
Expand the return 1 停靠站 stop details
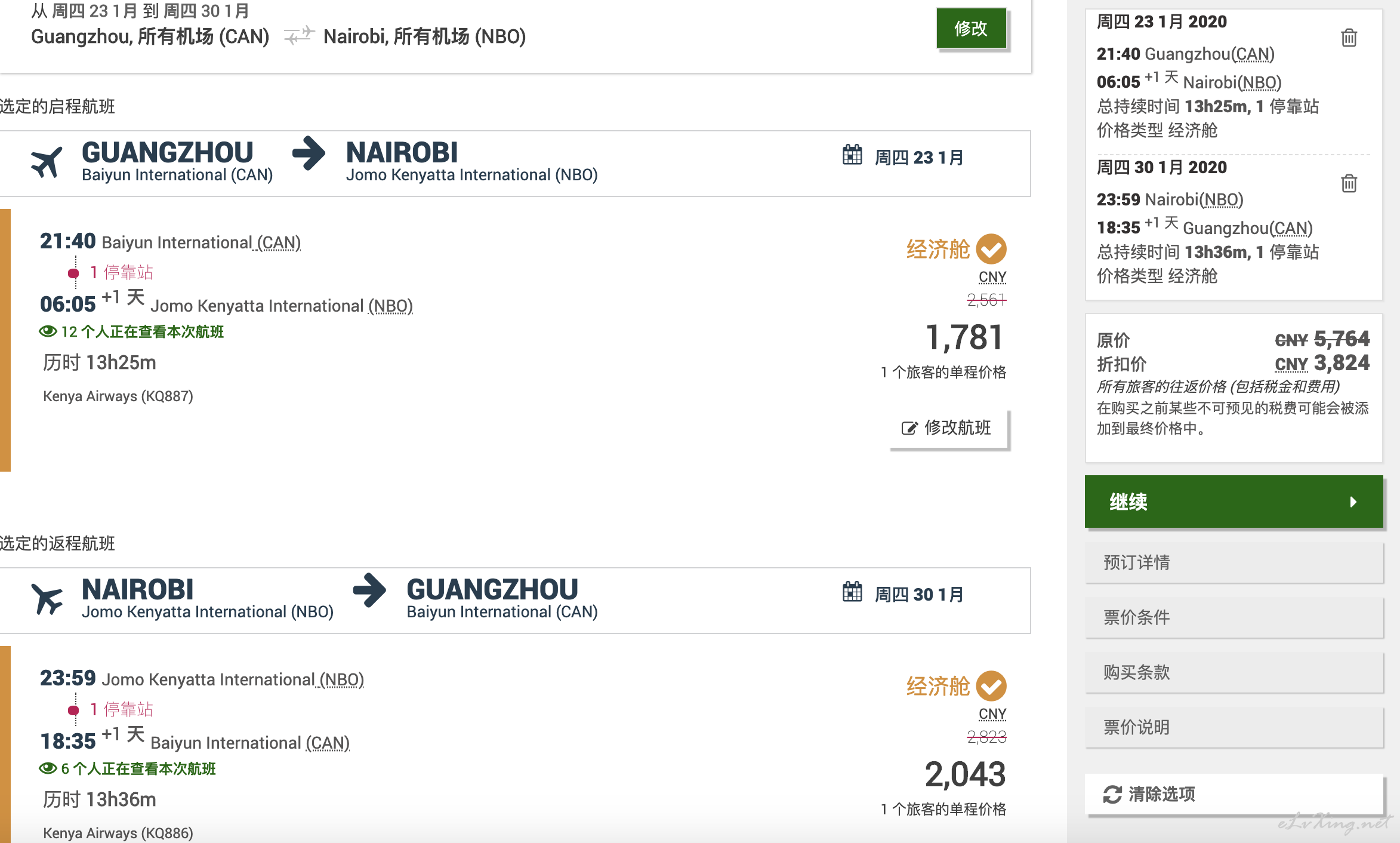pos(121,710)
